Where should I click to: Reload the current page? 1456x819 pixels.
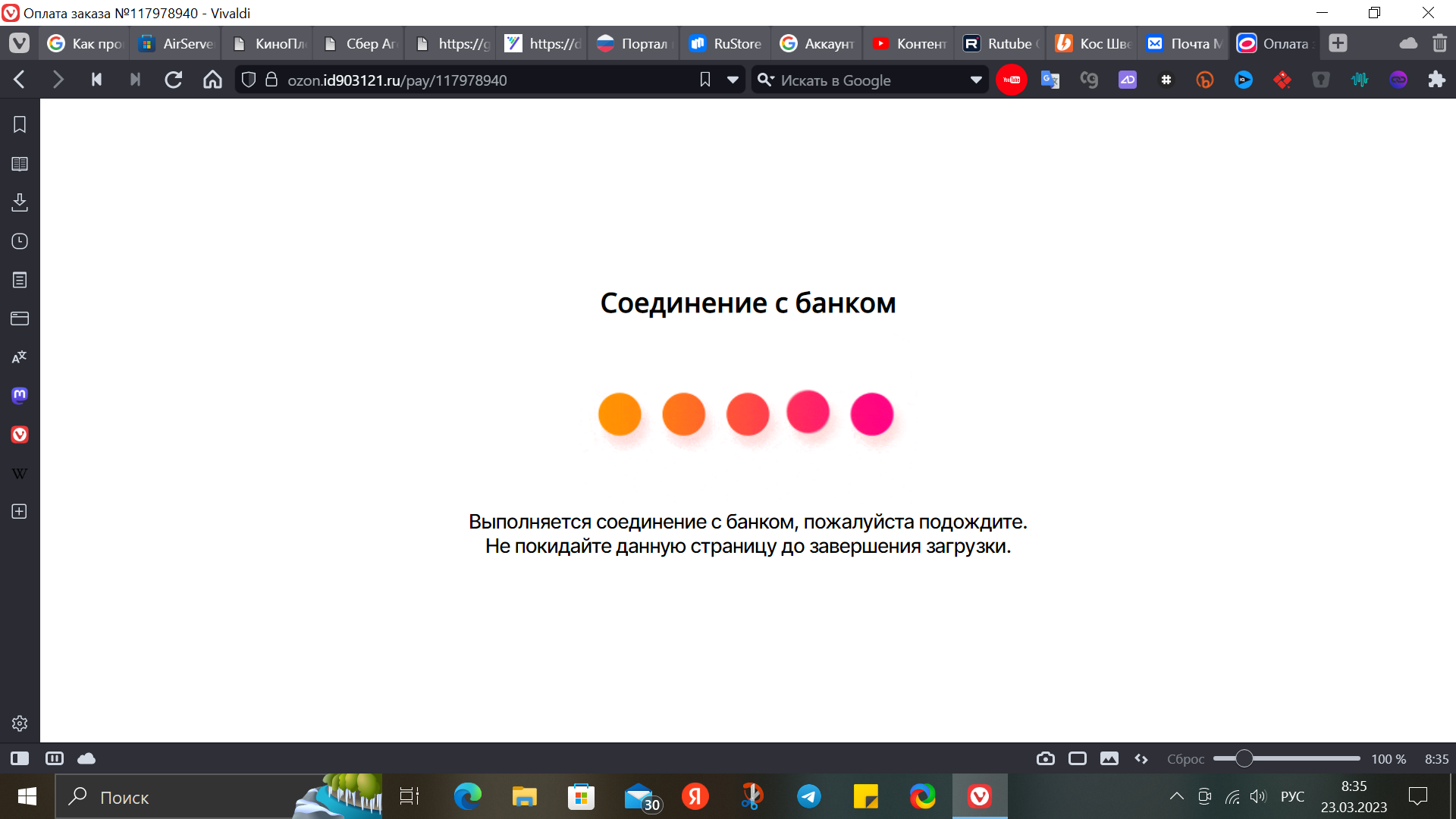[x=174, y=80]
